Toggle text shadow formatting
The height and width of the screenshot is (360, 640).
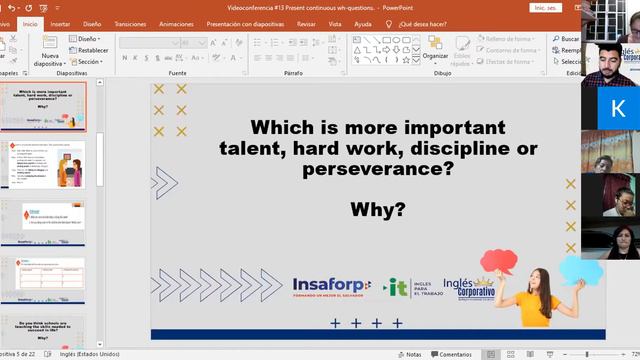tap(157, 58)
